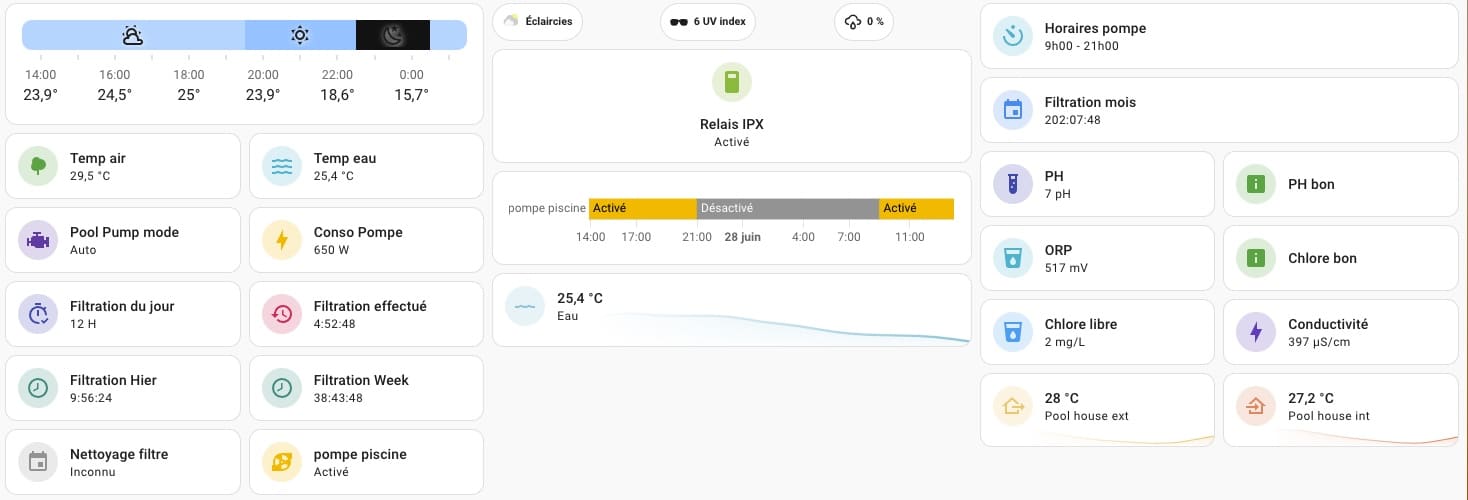Screen dimensions: 1468x500
Task: Click the Filtration effectué history icon
Action: (x=282, y=314)
